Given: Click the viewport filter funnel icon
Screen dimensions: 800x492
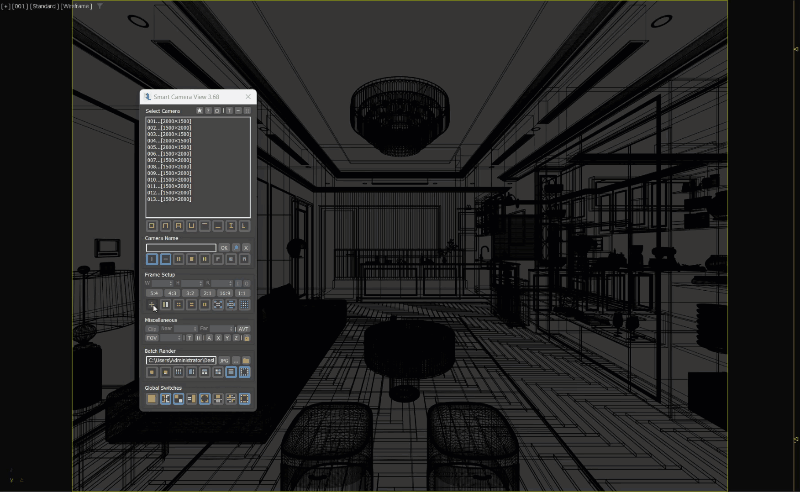Looking at the screenshot, I should [100, 6].
